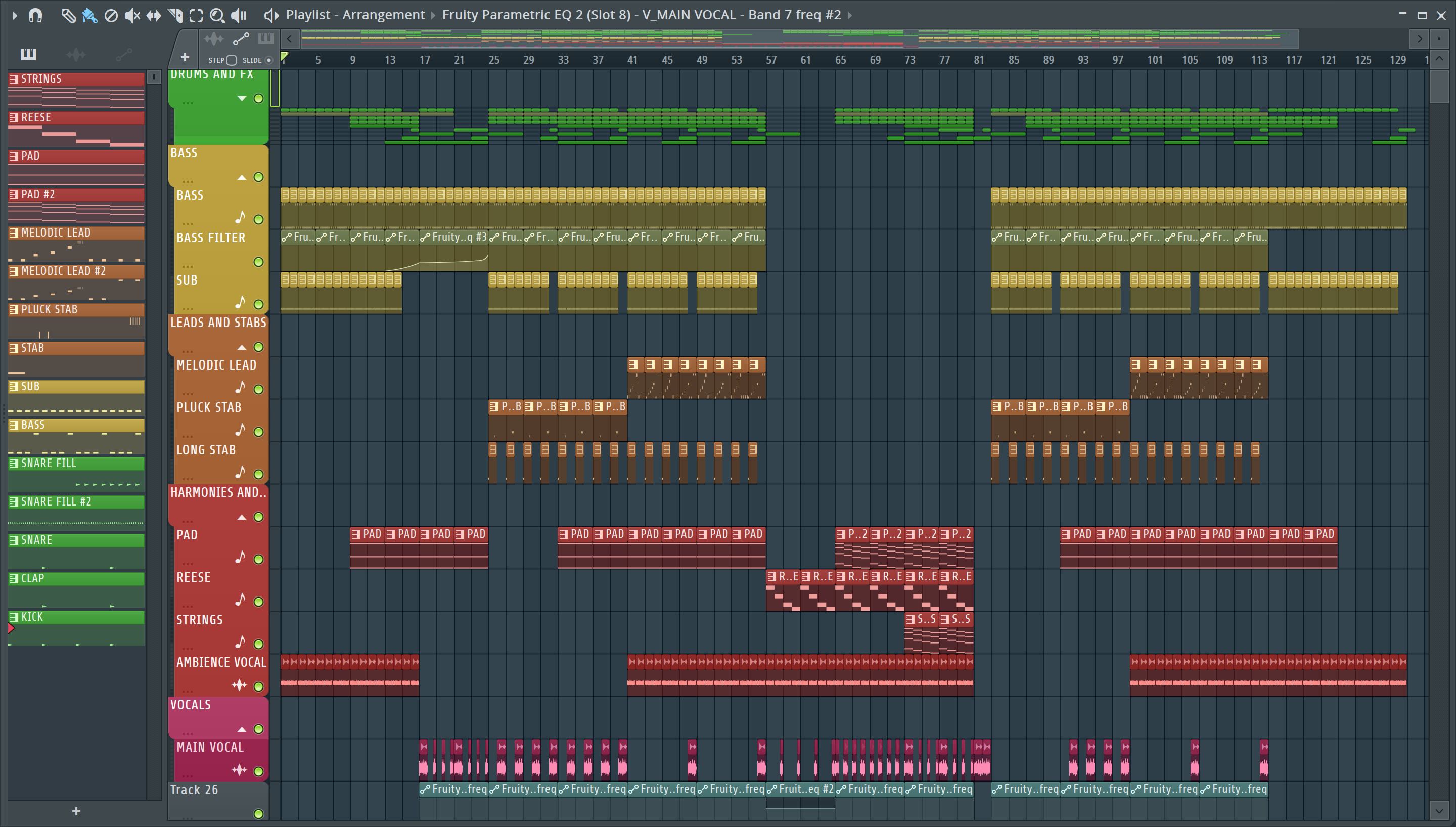
Task: Click the vertical scroll up arrow
Action: (x=1439, y=59)
